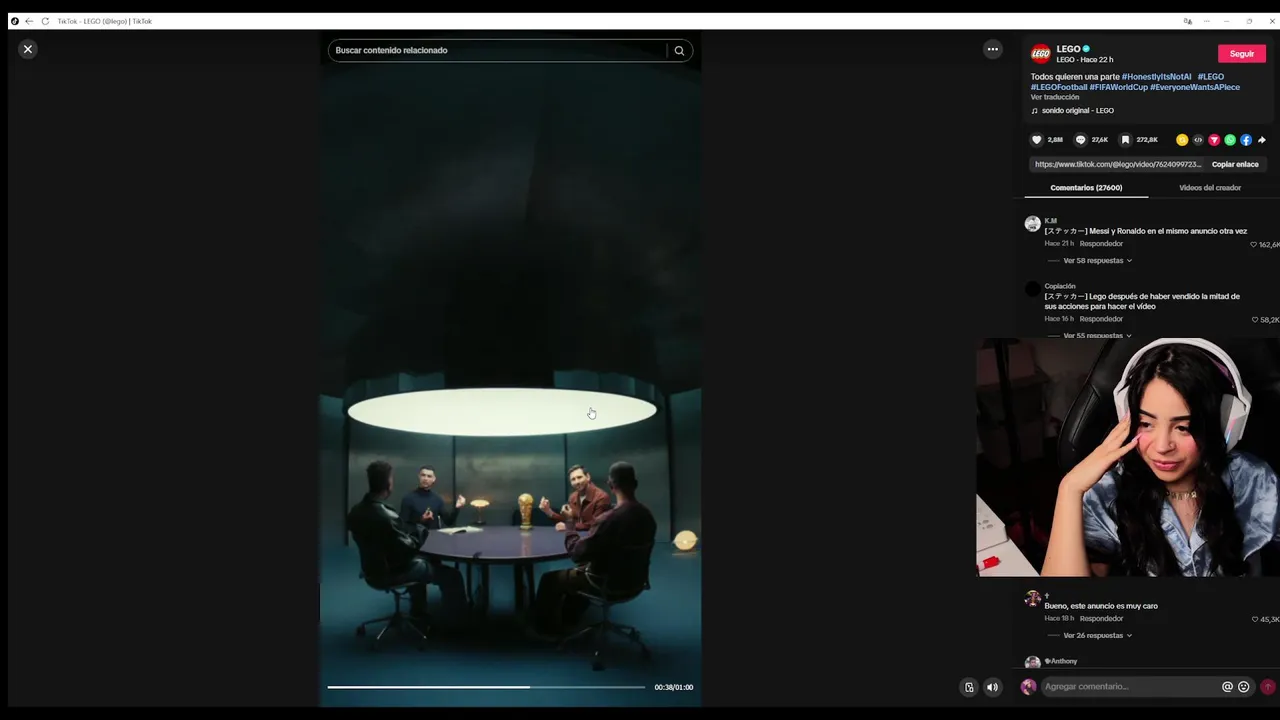1280x720 pixels.
Task: Click the embed code icon
Action: tap(1198, 140)
